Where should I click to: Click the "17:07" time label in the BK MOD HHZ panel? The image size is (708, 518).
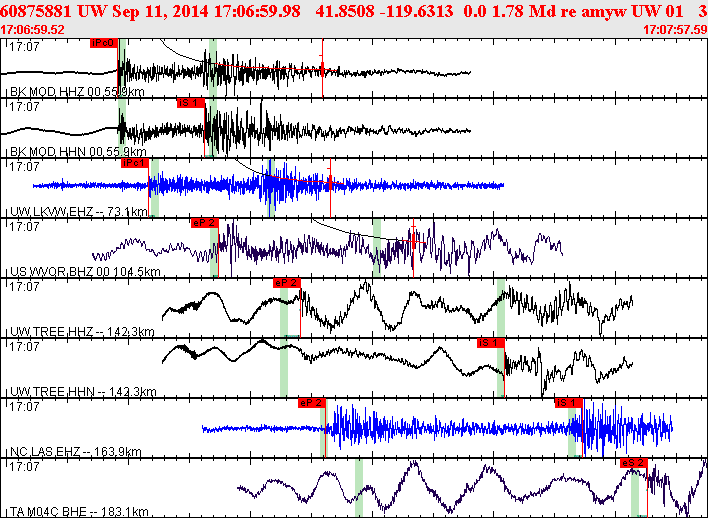pyautogui.click(x=24, y=47)
